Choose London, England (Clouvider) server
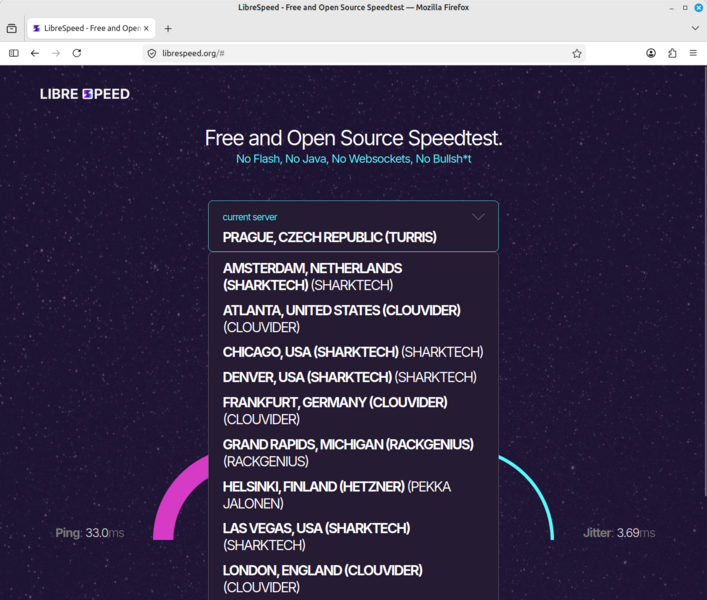This screenshot has width=707, height=600. point(354,579)
